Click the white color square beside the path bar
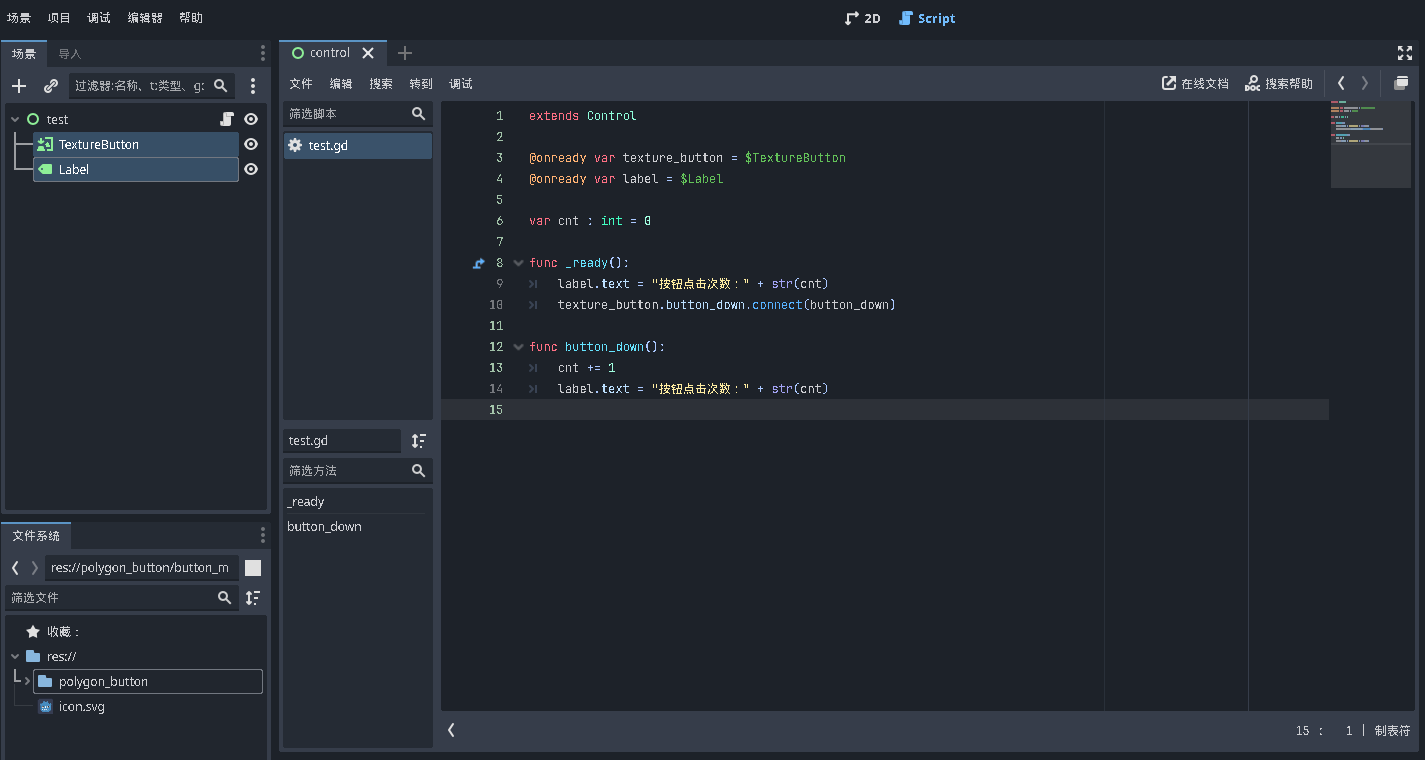The height and width of the screenshot is (760, 1425). coord(253,568)
